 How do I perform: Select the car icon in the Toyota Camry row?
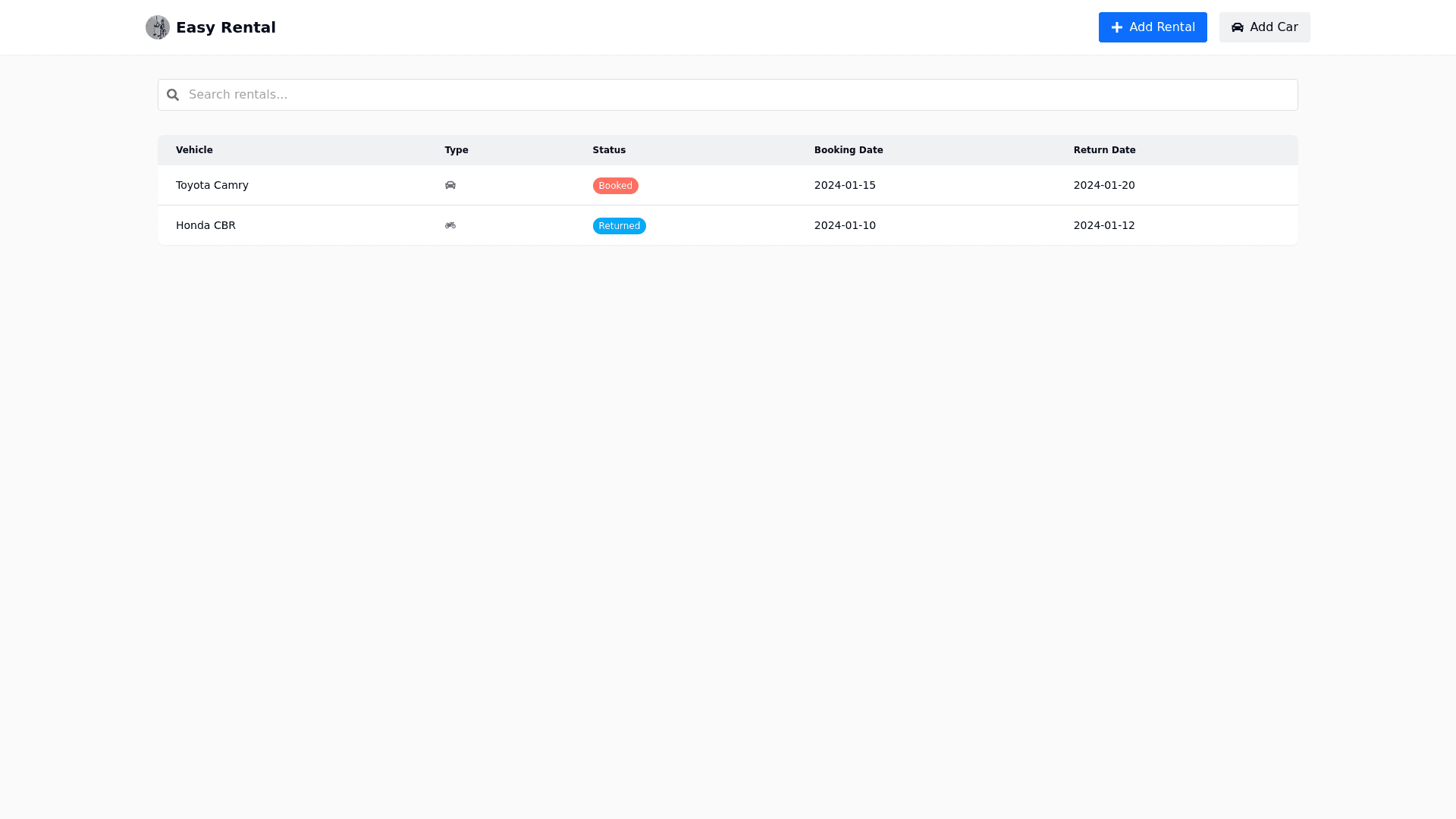pyautogui.click(x=450, y=185)
